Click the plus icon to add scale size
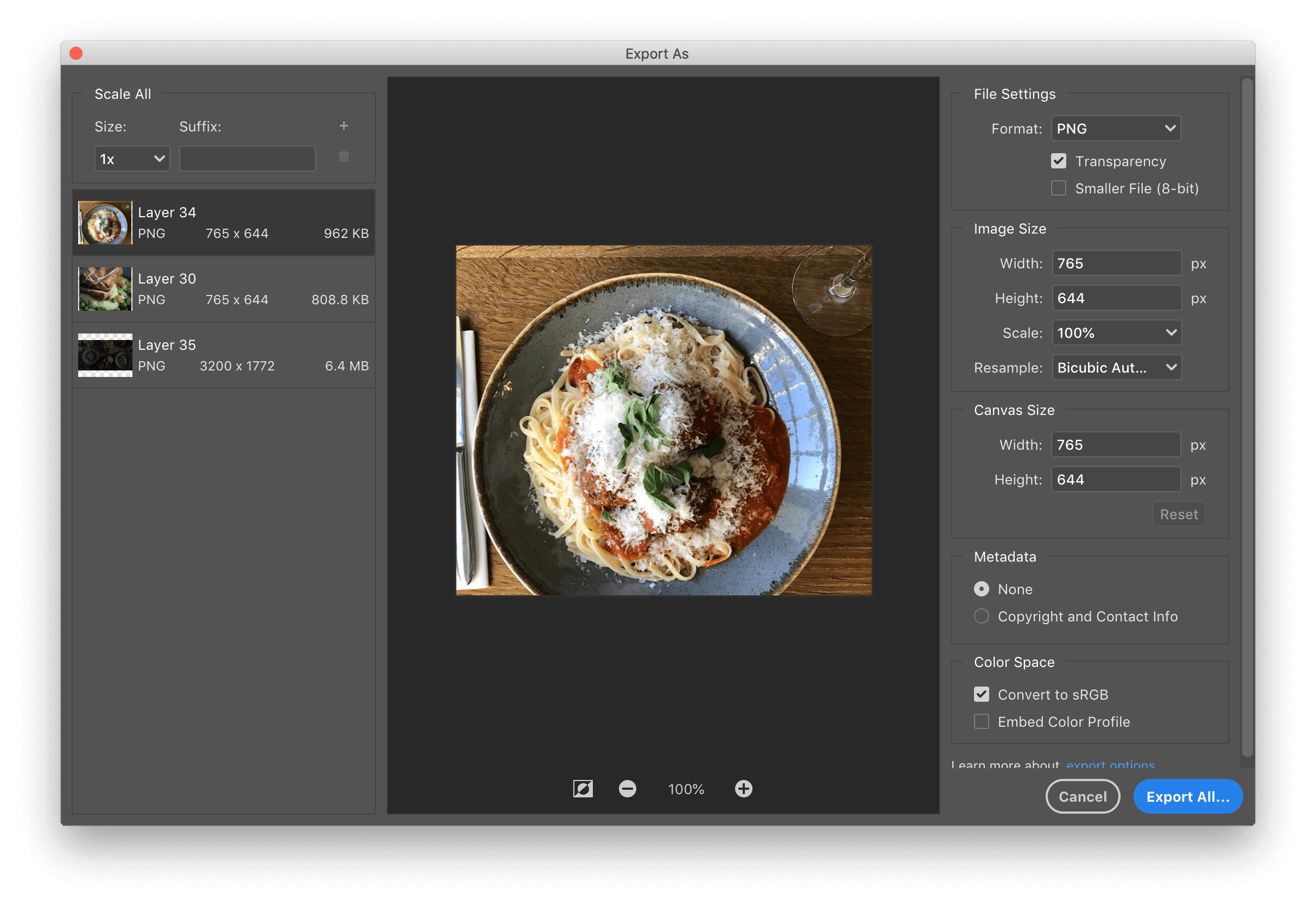This screenshot has width=1316, height=906. coord(344,126)
